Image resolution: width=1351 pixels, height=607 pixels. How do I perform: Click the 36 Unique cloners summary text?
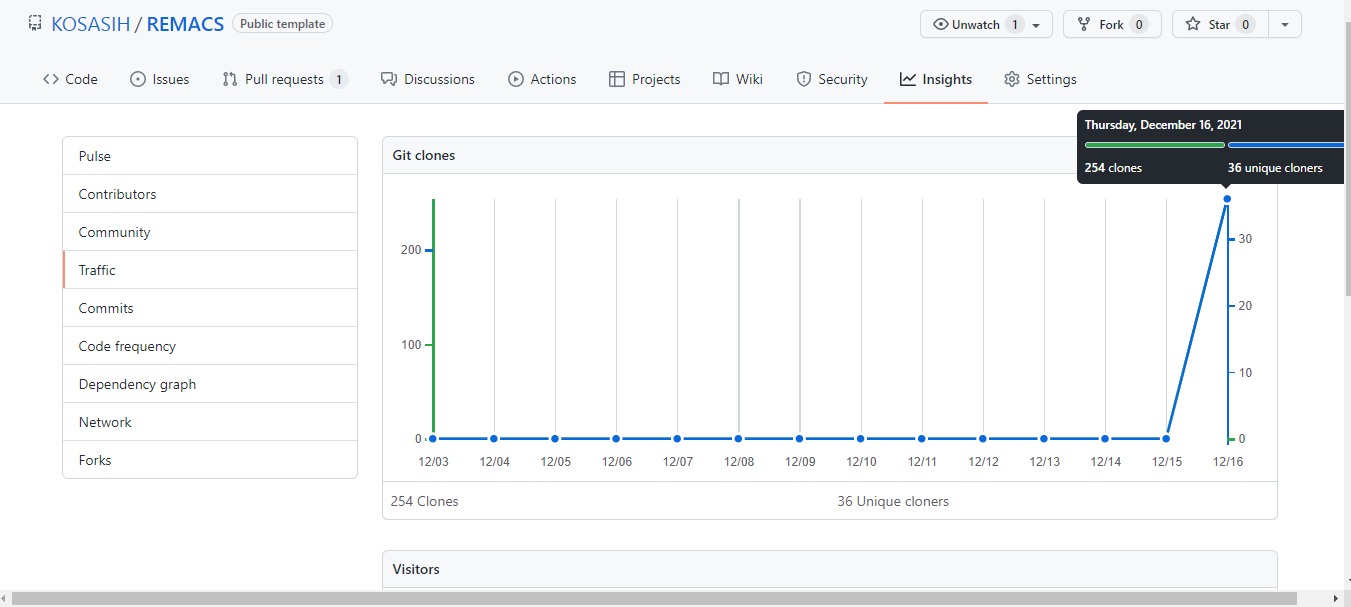point(893,501)
